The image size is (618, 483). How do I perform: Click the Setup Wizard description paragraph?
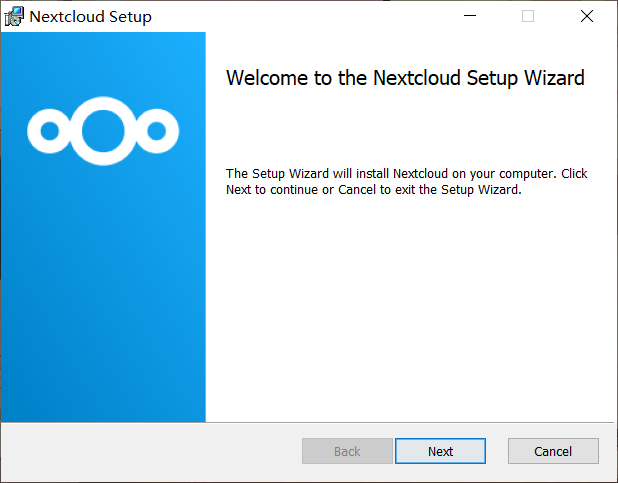pyautogui.click(x=406, y=182)
